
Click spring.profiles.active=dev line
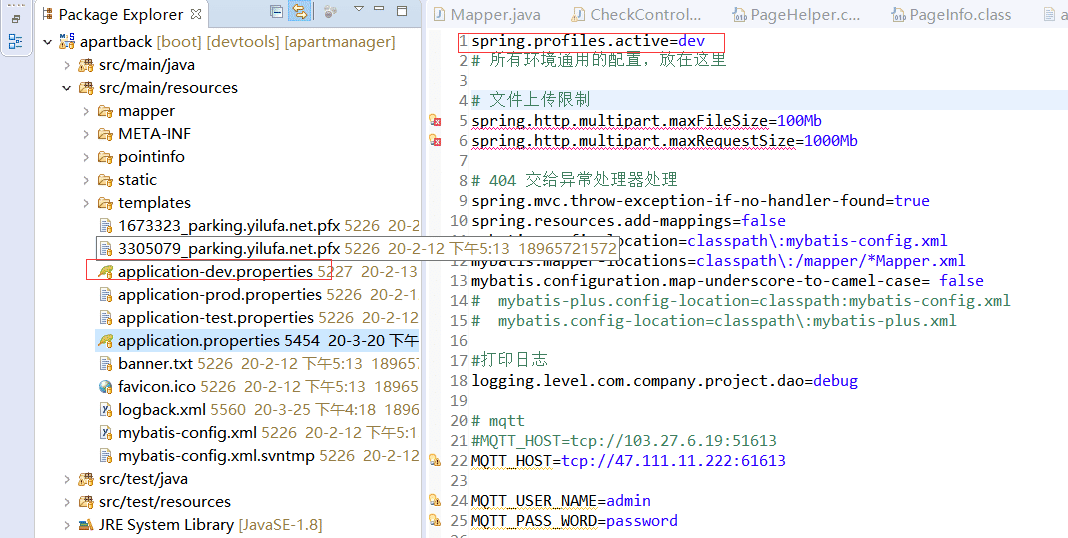[x=588, y=41]
